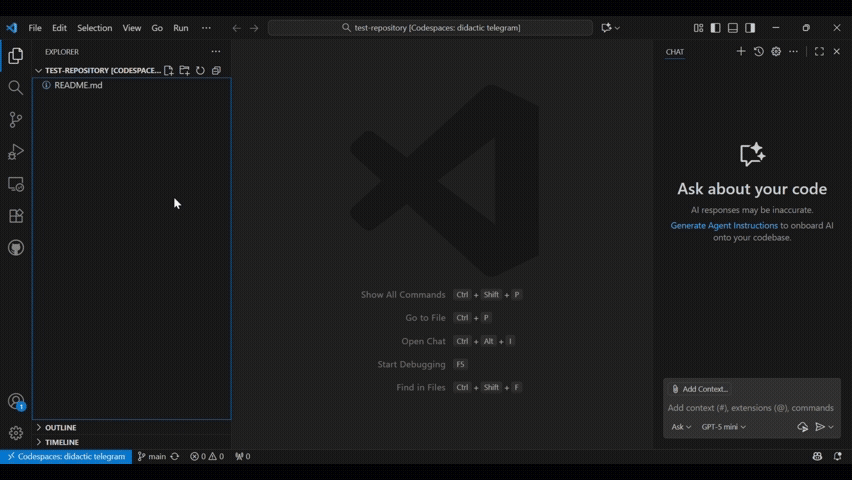852x480 pixels.
Task: Go back in navigation history
Action: (236, 28)
